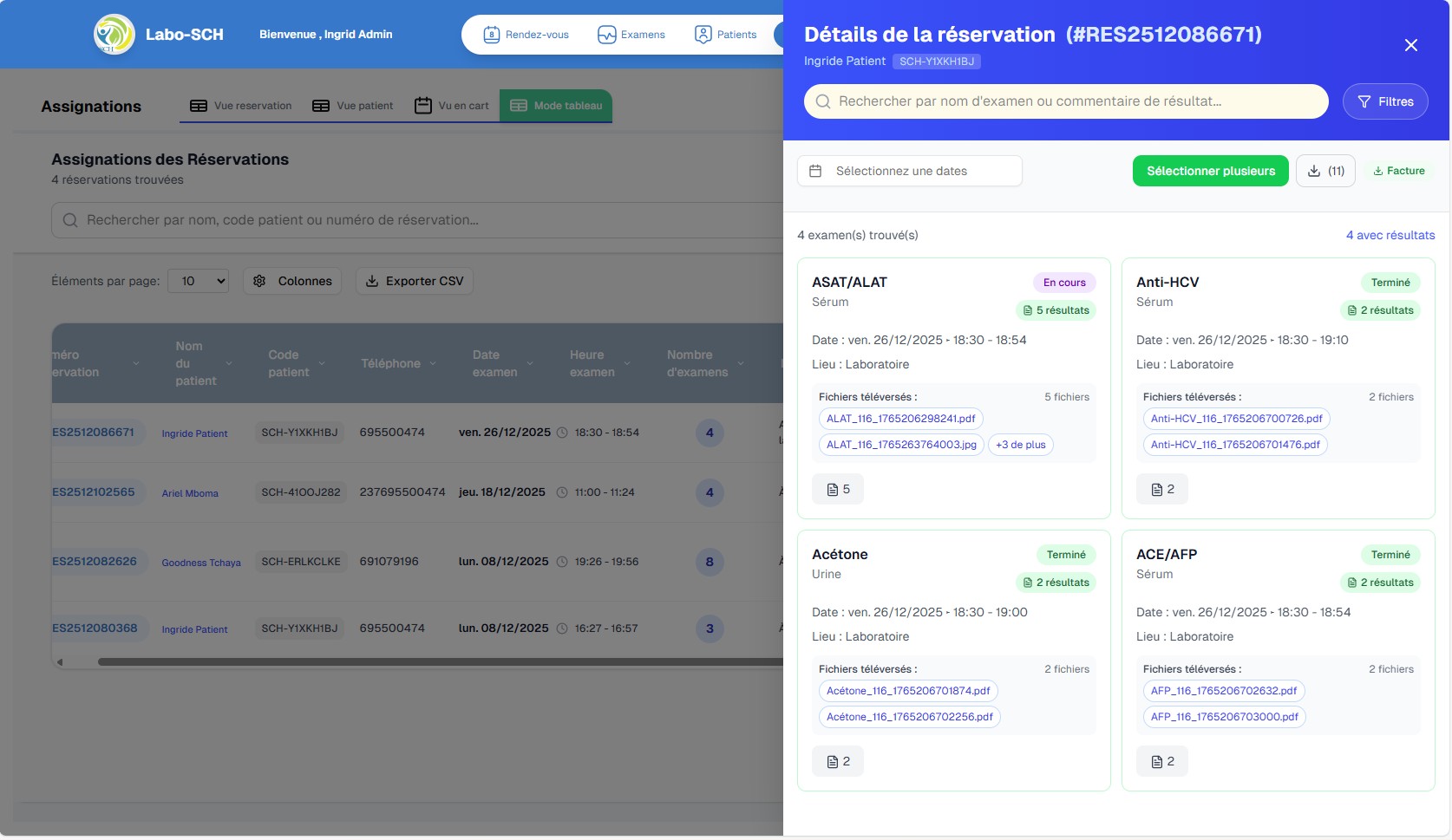
Task: Open the items per page dropdown showing 10
Action: (198, 281)
